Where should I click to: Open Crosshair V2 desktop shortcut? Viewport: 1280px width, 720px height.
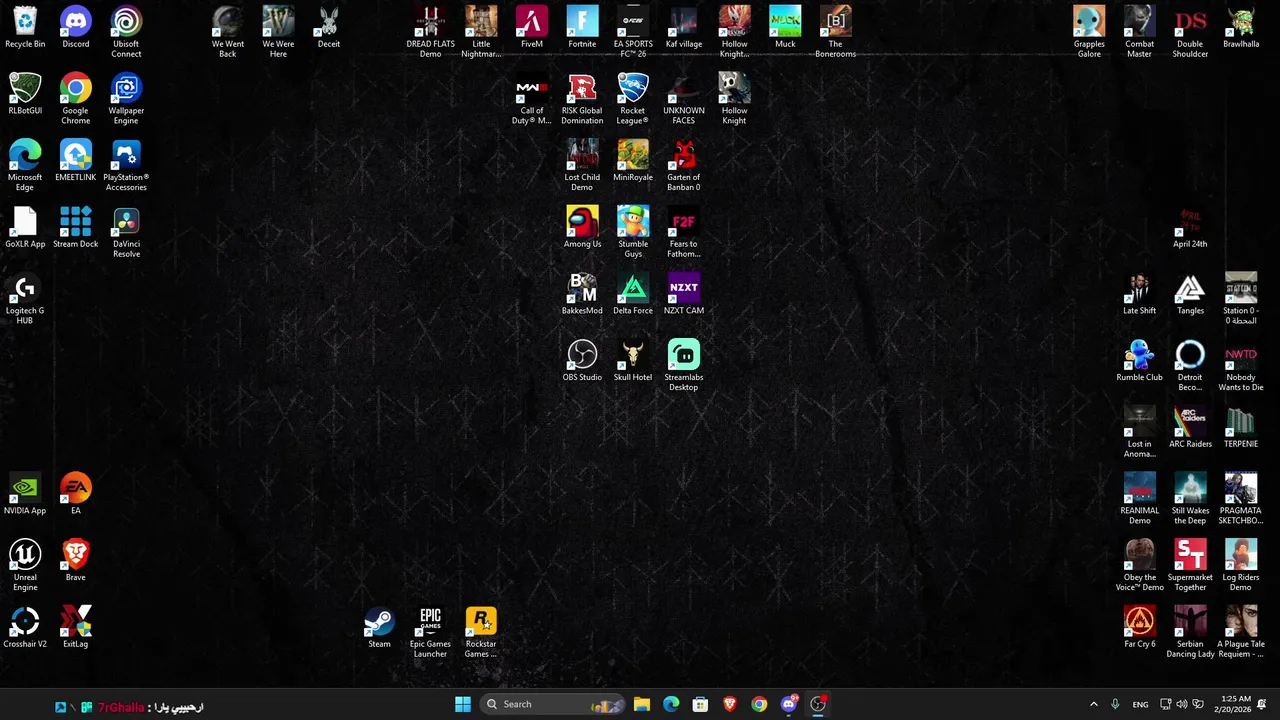[x=25, y=628]
